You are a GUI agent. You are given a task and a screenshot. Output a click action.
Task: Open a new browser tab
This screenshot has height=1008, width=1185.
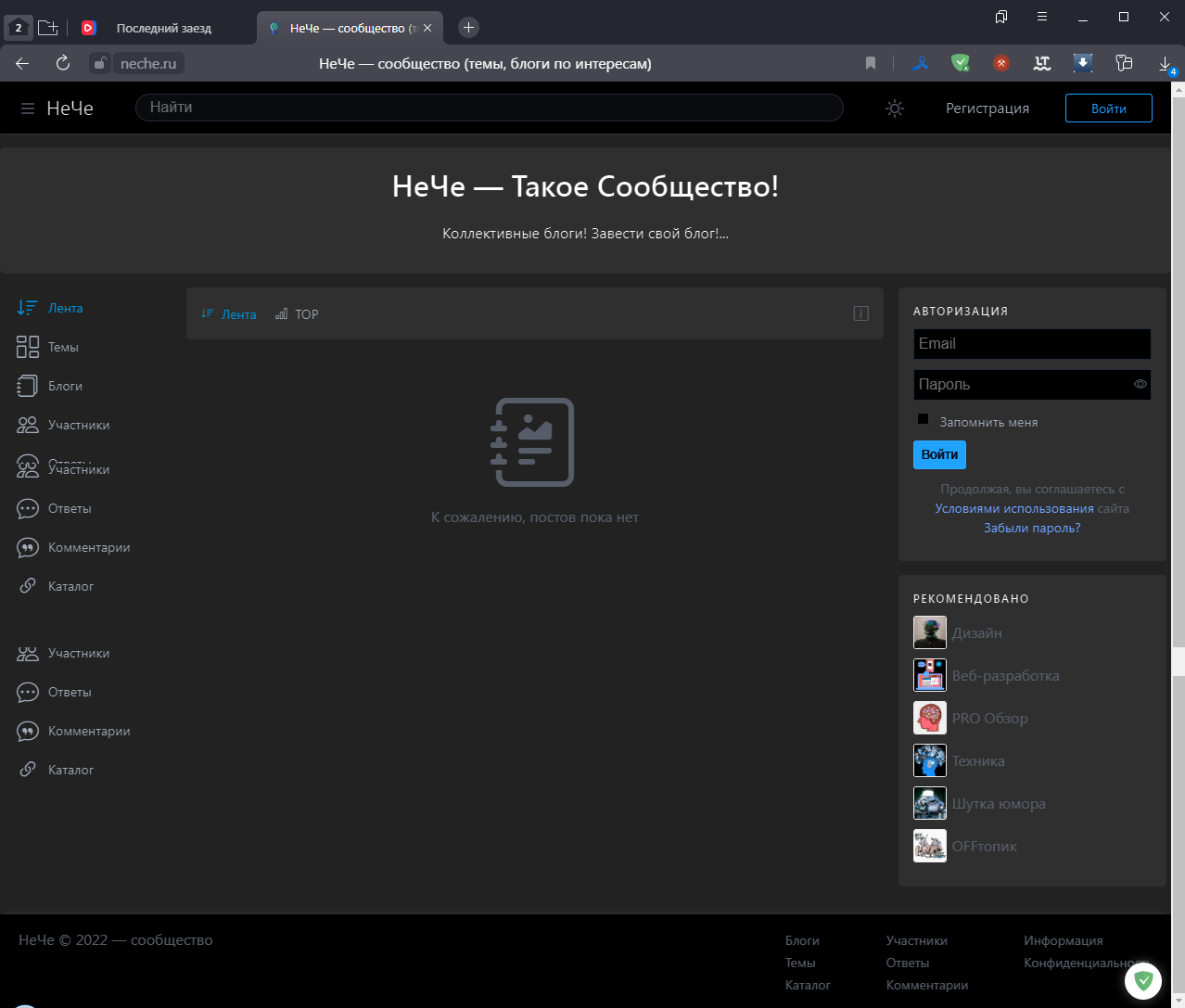pyautogui.click(x=468, y=28)
